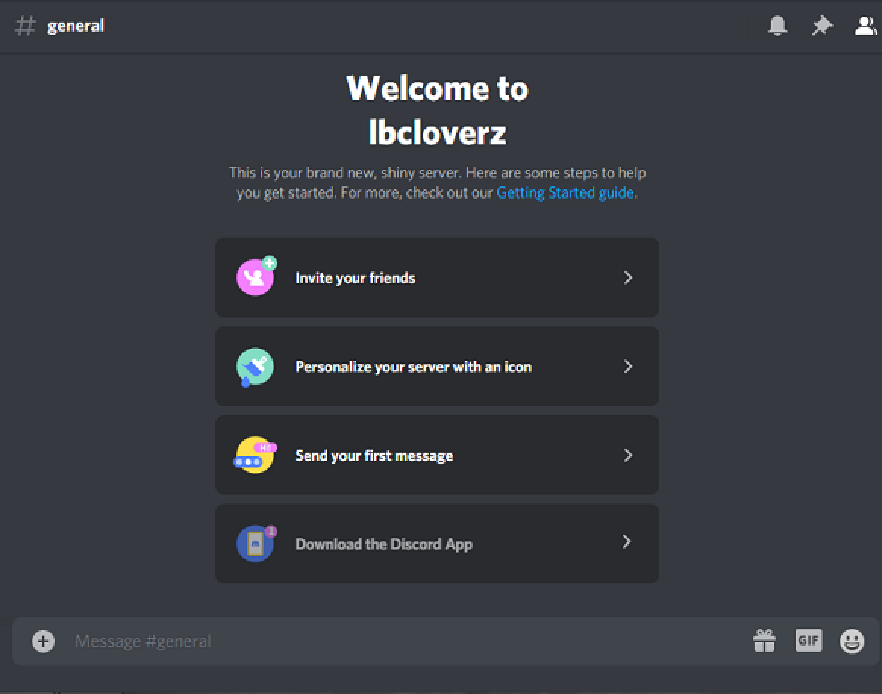Show pinned messages pin icon
The width and height of the screenshot is (882, 694).
(x=822, y=25)
